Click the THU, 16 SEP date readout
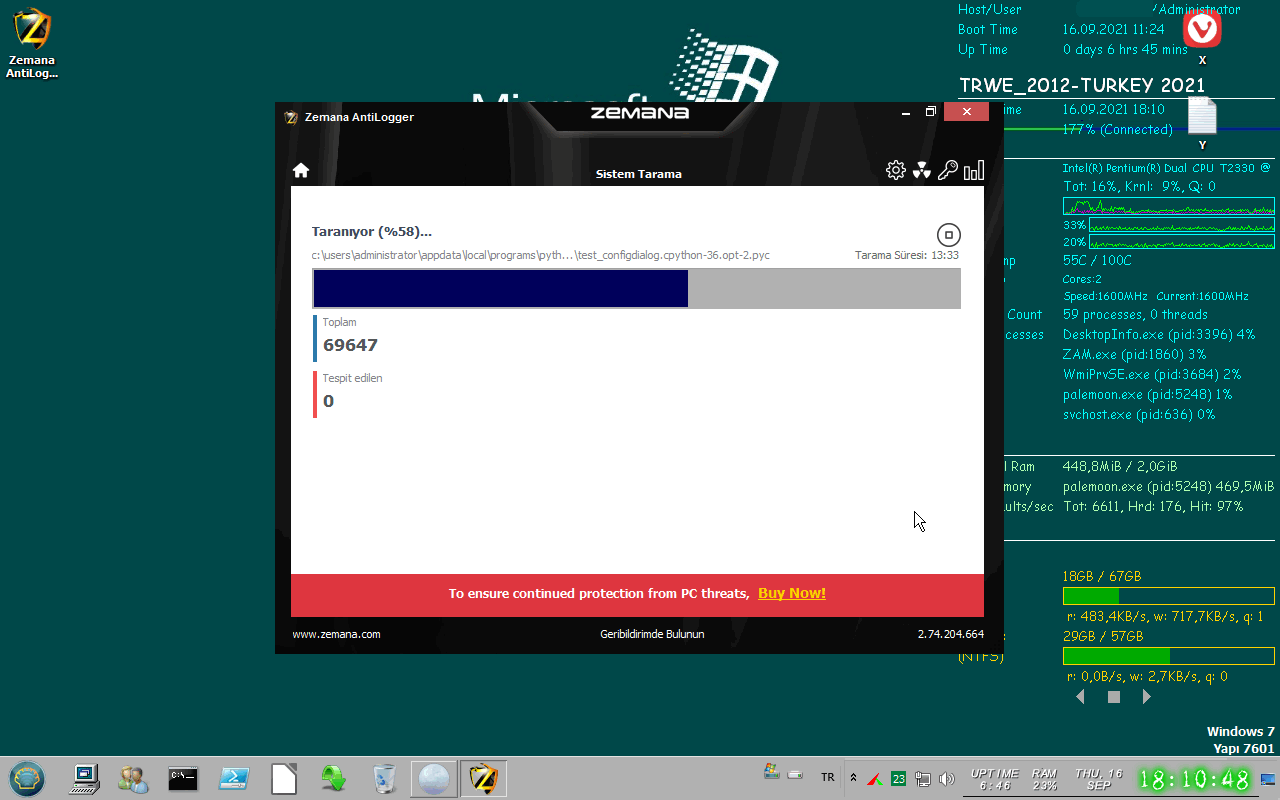 (1099, 779)
